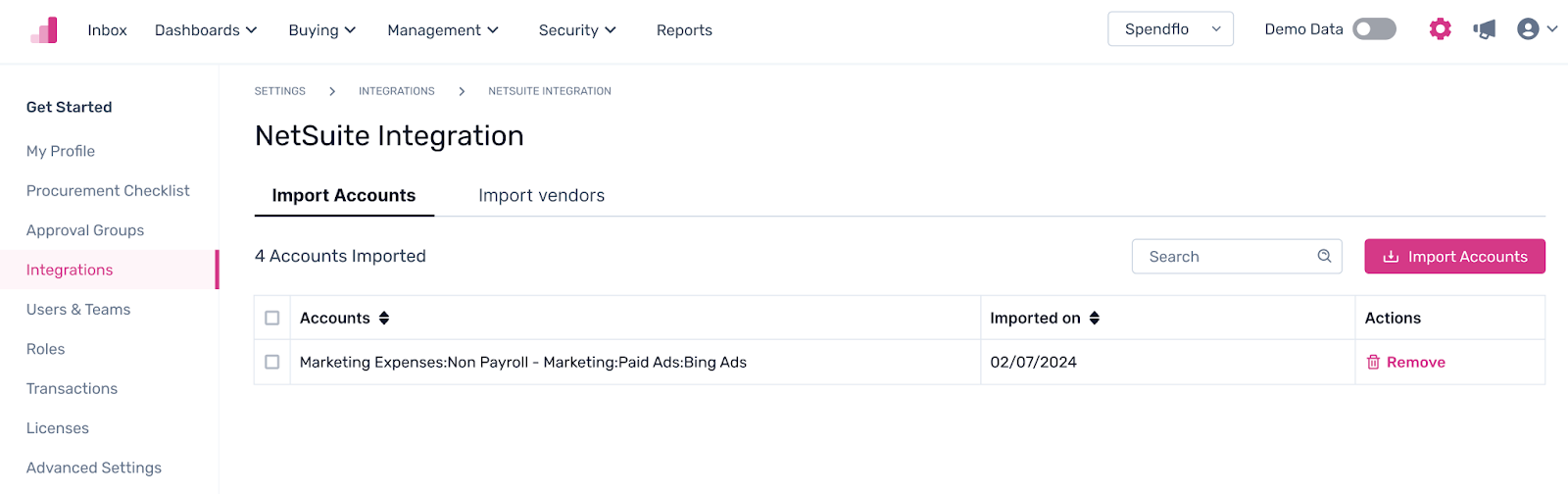Switch to the Import vendors tab
The height and width of the screenshot is (494, 1568).
[x=541, y=195]
